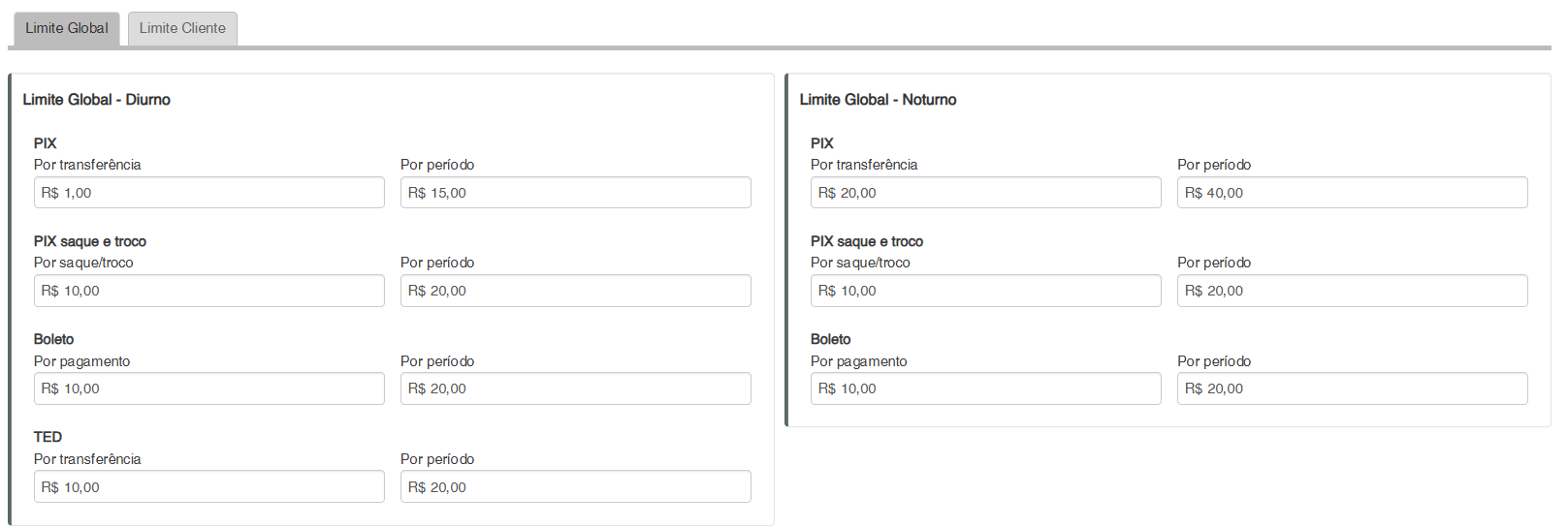Focus Noturno PIX 'Por transferência' field
1568x528 pixels.
(x=985, y=193)
